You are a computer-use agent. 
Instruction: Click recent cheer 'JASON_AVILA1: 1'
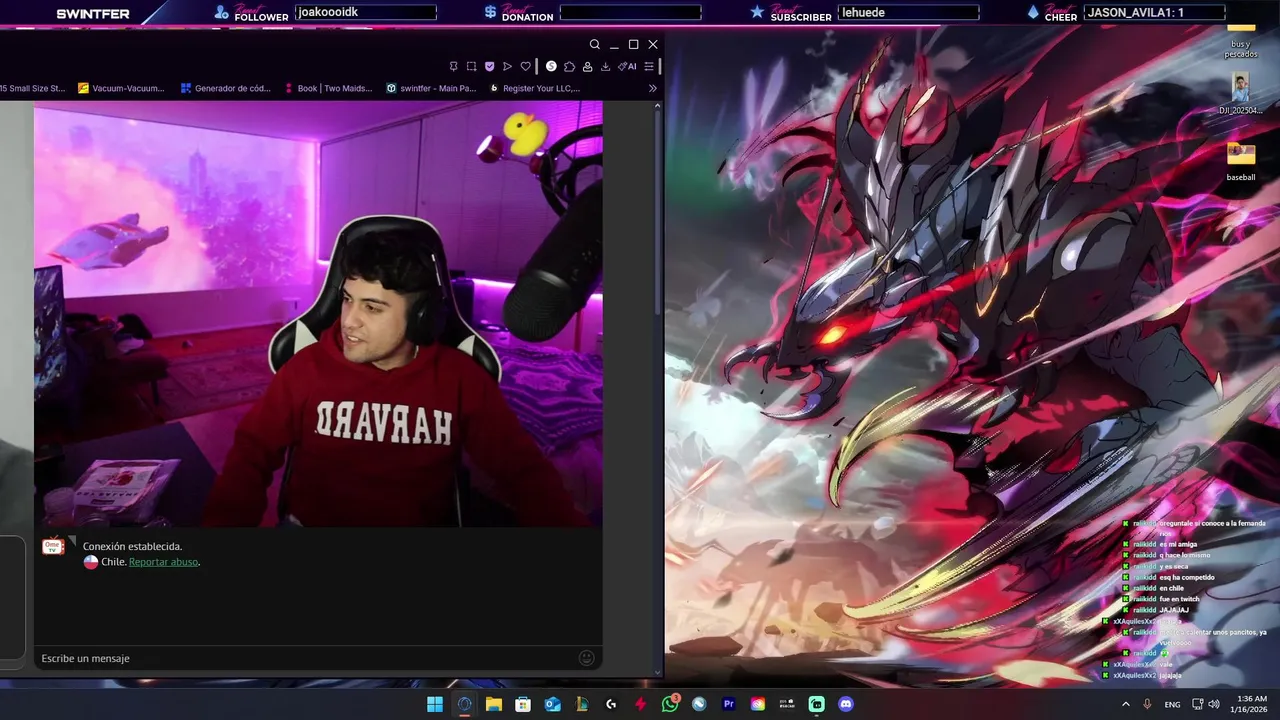1154,12
